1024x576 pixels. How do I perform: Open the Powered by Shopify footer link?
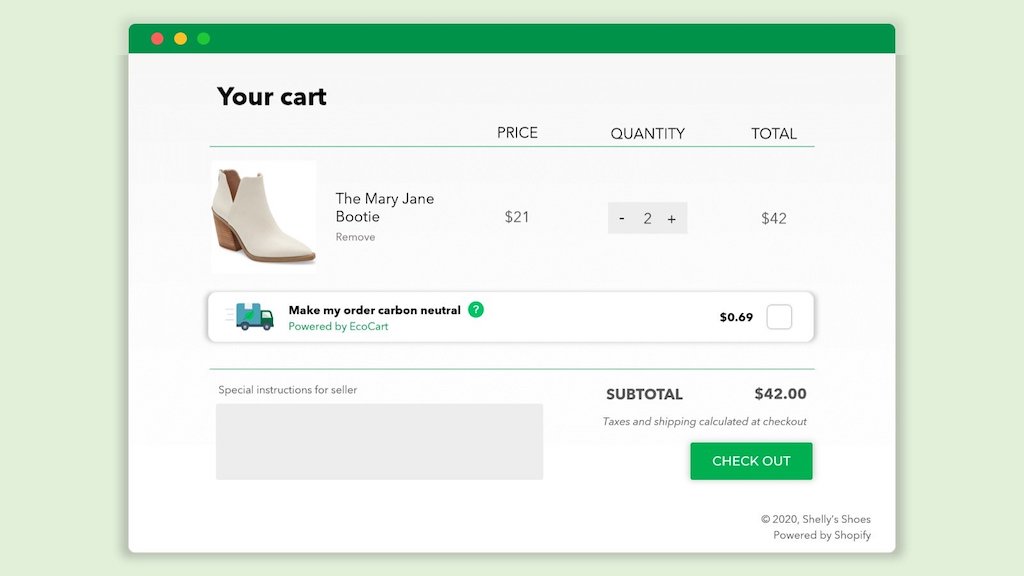(x=821, y=535)
